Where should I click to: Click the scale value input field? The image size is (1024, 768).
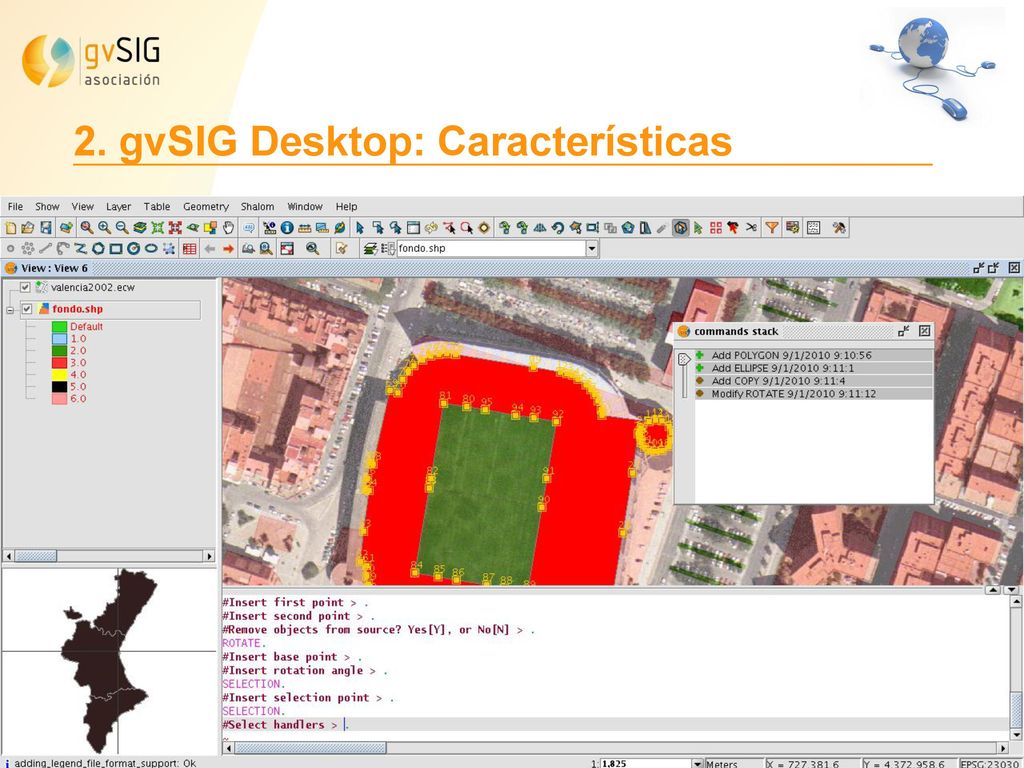click(645, 763)
